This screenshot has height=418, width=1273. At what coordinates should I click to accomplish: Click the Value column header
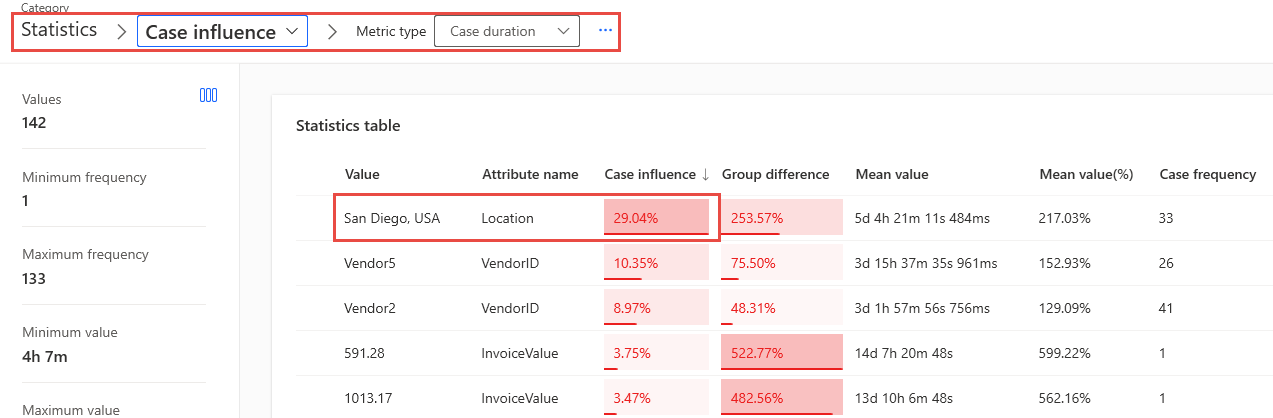pyautogui.click(x=362, y=174)
